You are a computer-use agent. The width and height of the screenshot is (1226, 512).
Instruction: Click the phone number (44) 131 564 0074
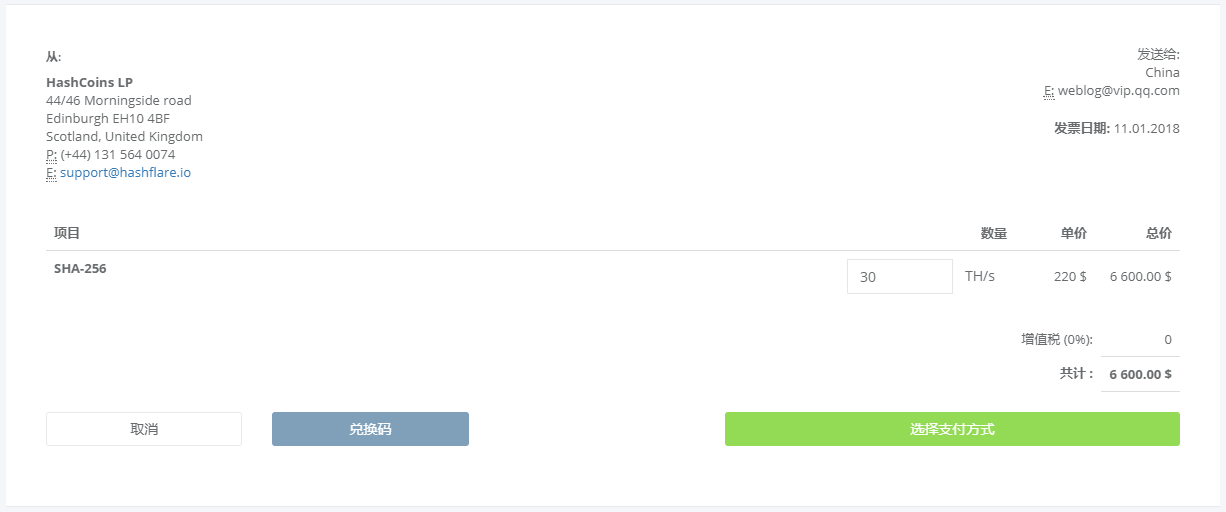[118, 155]
